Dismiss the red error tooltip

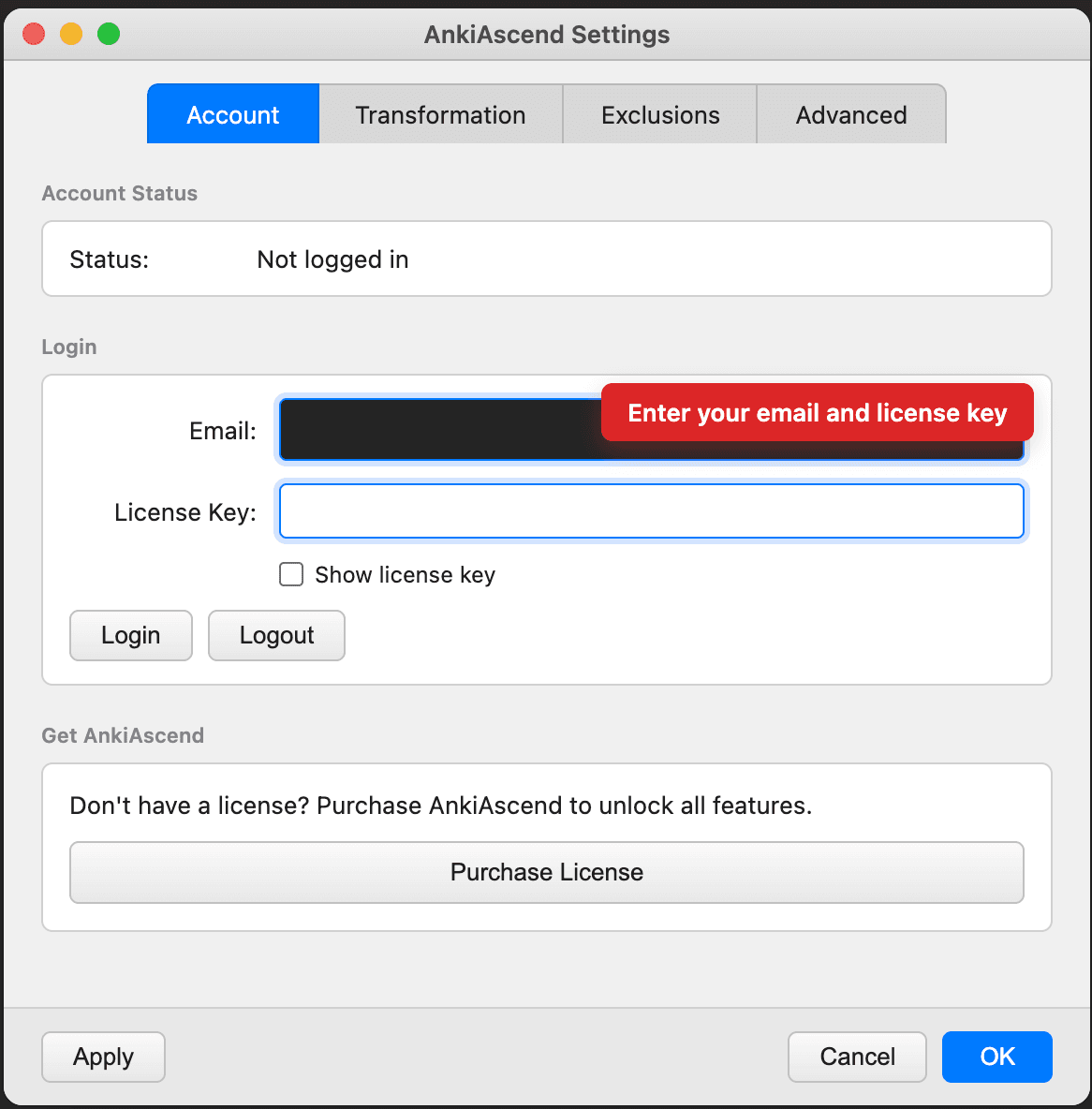816,412
